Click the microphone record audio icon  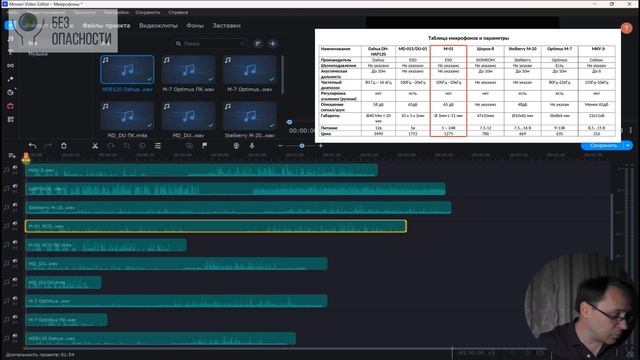coord(252,146)
